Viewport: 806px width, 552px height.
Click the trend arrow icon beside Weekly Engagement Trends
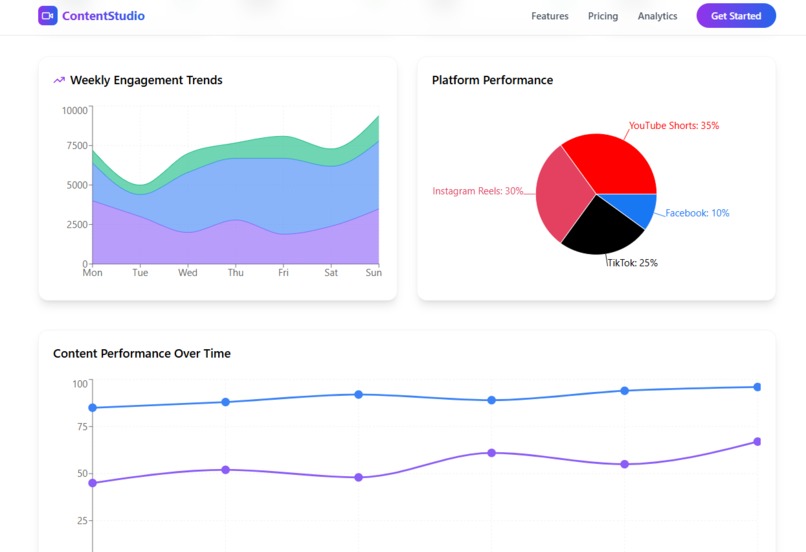tap(59, 80)
